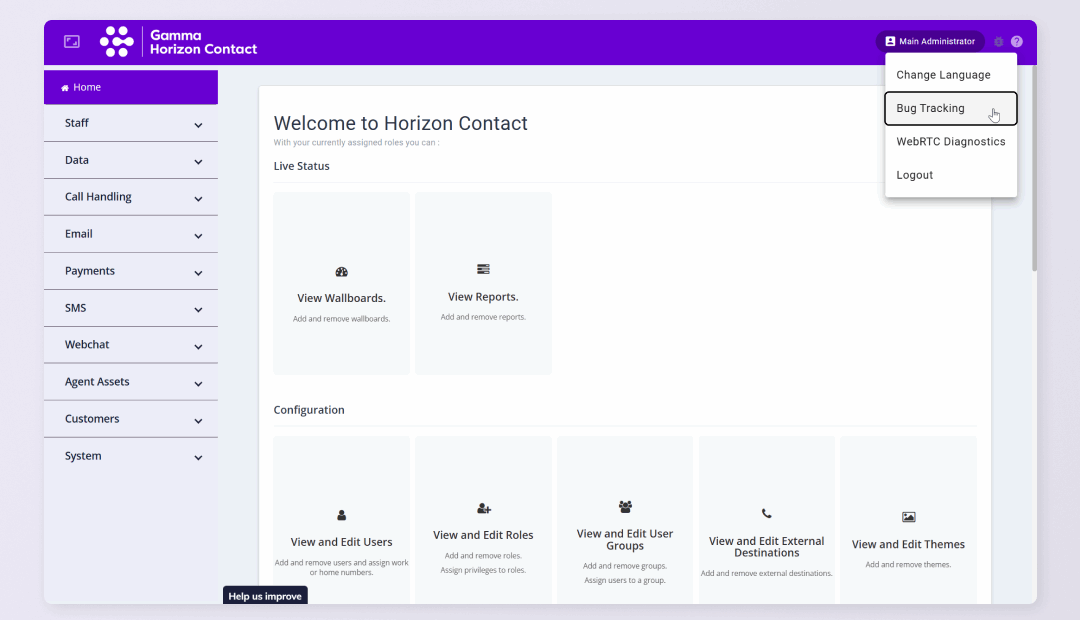Click the vertical page scrollbar
This screenshot has height=620, width=1080.
pyautogui.click(x=1034, y=170)
